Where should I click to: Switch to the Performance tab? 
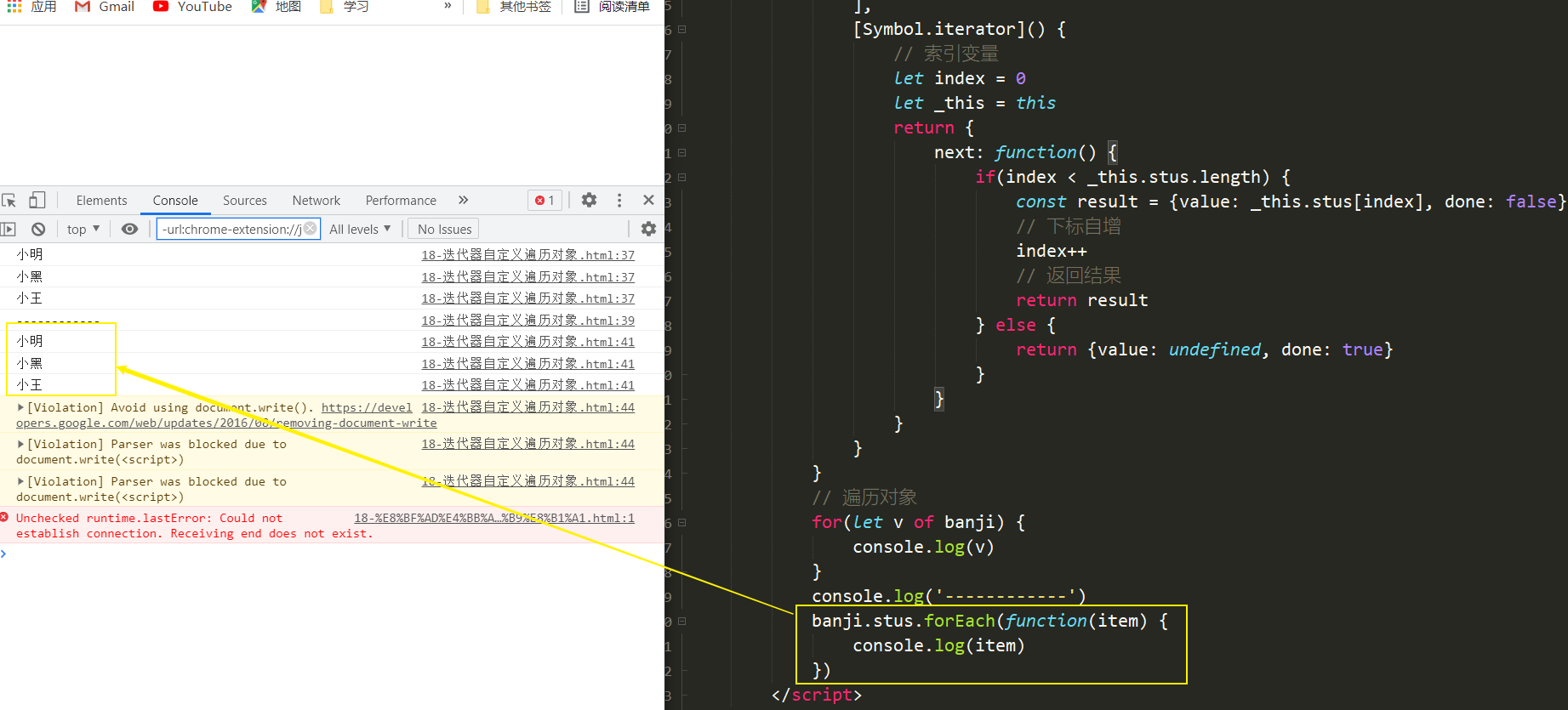pyautogui.click(x=401, y=201)
